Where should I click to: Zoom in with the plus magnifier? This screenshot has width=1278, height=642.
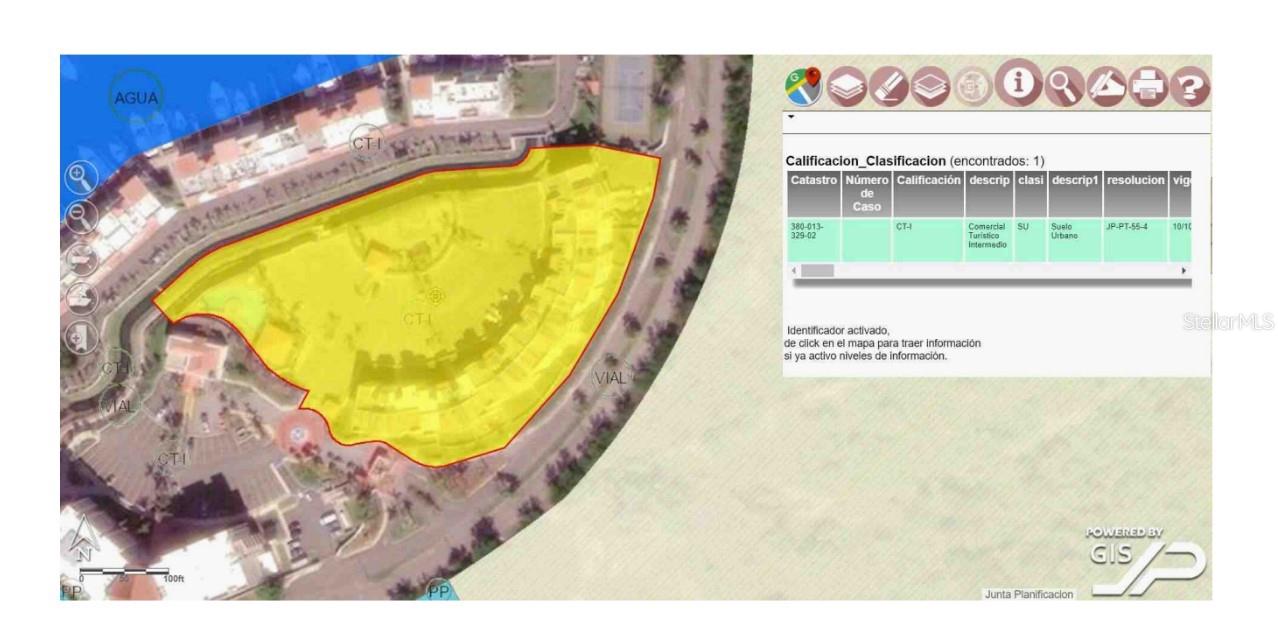pos(81,178)
